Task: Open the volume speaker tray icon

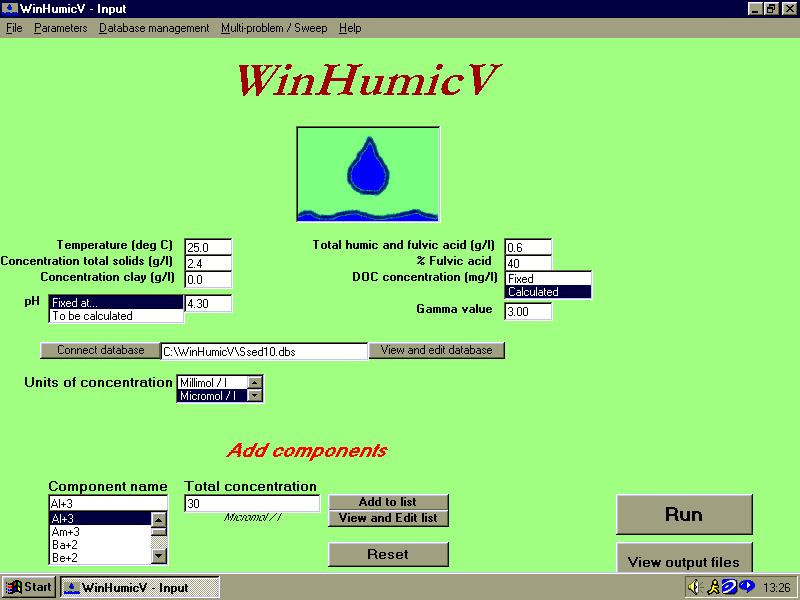Action: tap(695, 587)
